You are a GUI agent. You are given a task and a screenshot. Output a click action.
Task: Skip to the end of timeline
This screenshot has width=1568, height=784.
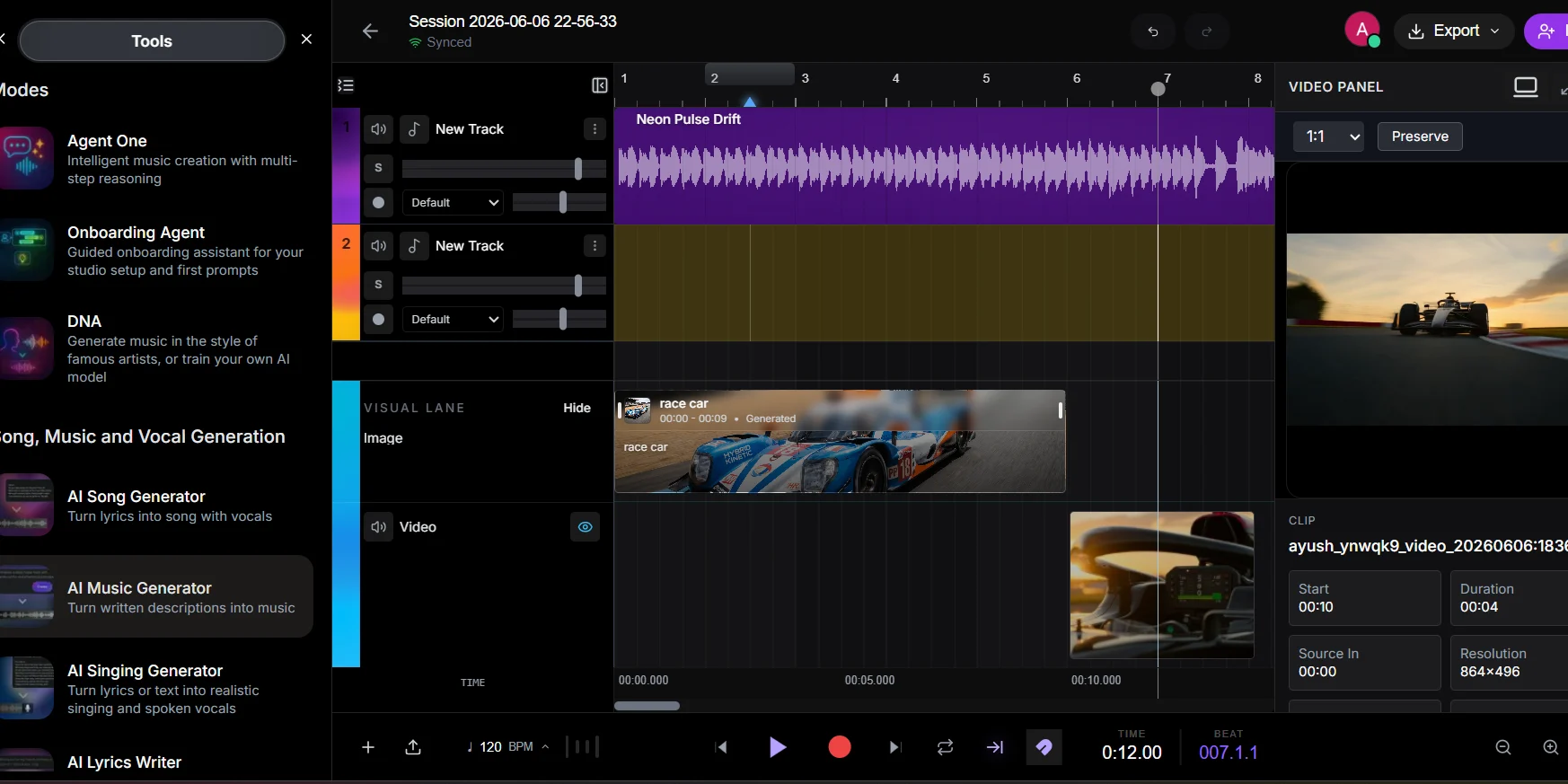click(x=894, y=747)
